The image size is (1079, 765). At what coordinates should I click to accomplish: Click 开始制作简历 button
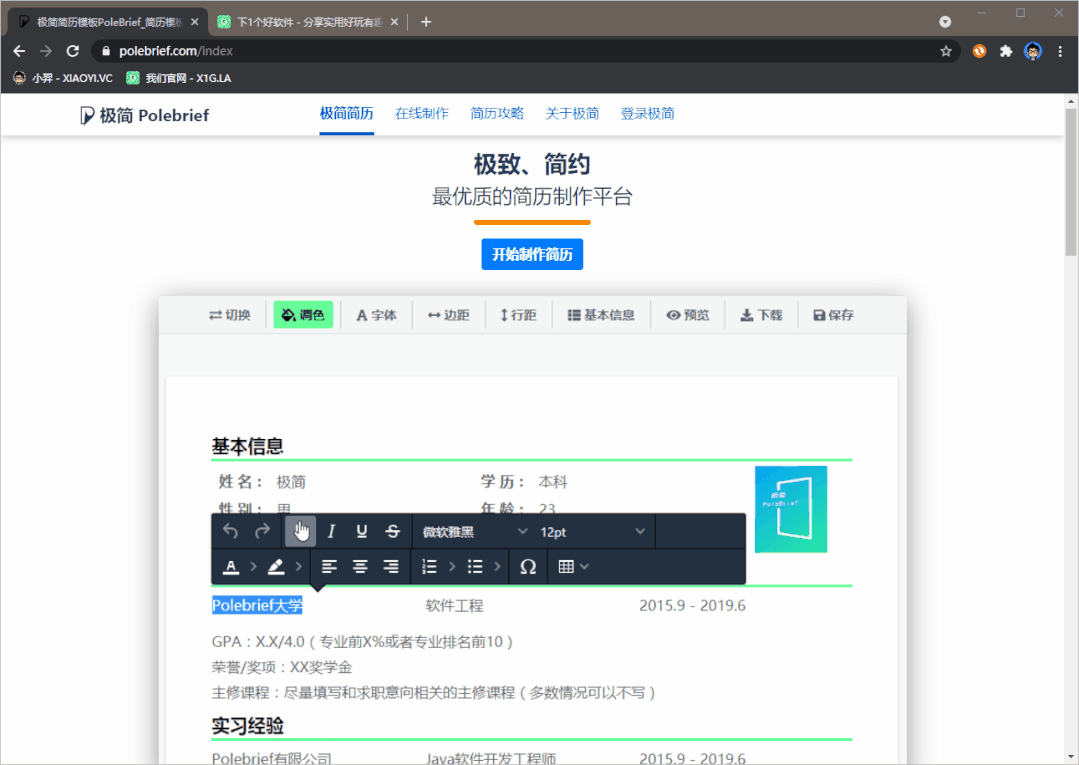(x=532, y=255)
